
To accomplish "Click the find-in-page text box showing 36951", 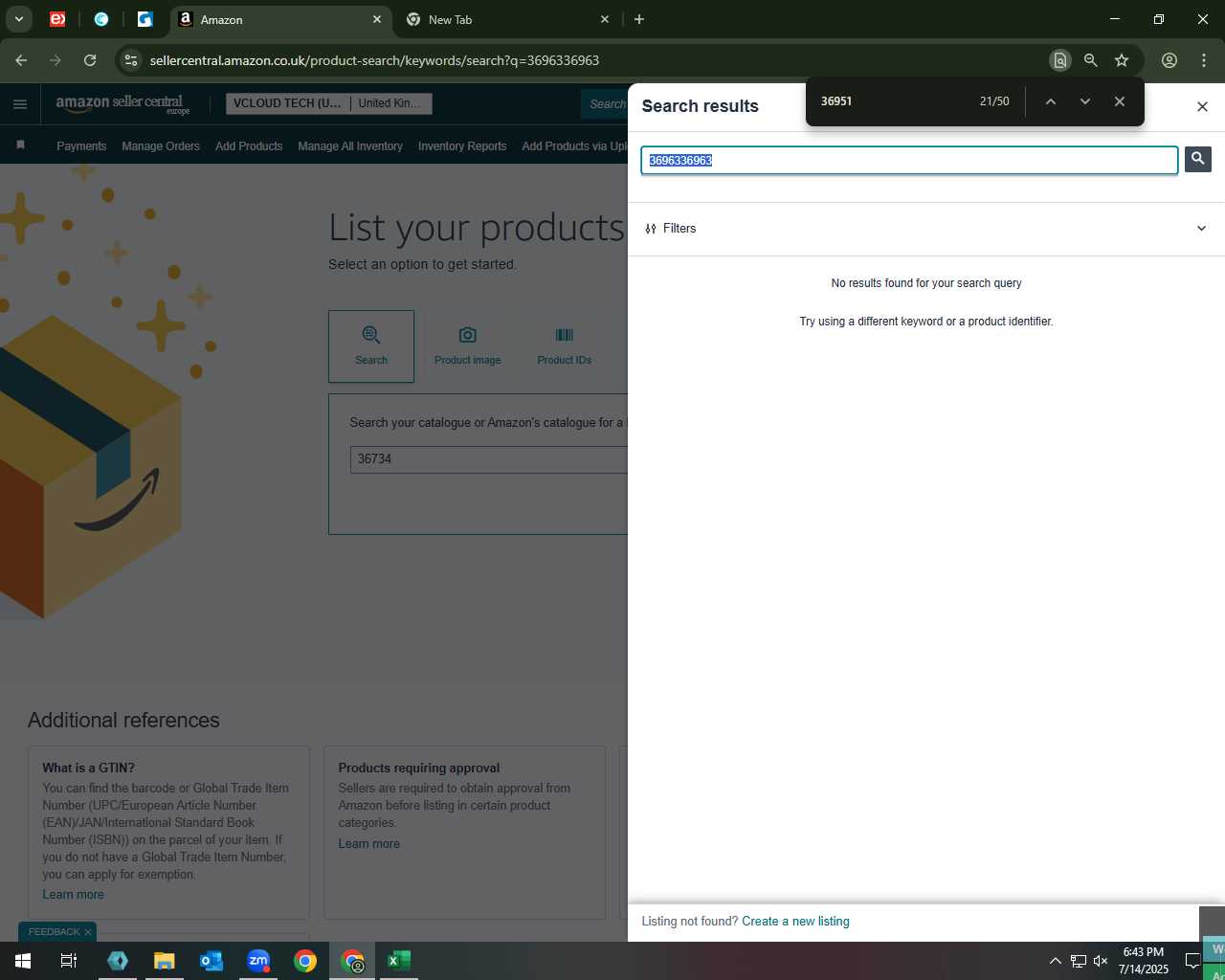I will (890, 101).
